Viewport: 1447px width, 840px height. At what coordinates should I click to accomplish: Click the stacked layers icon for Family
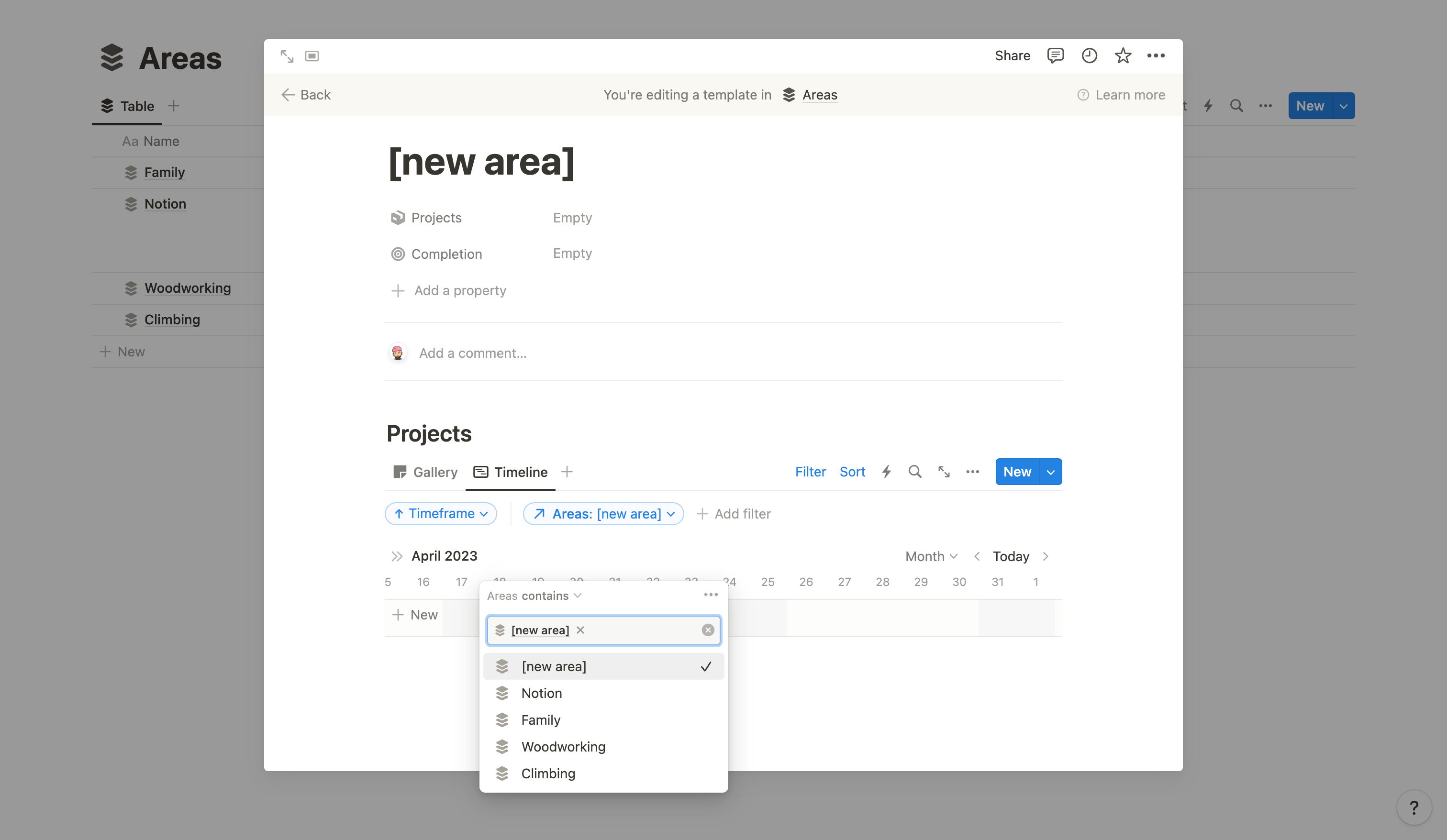coord(501,719)
